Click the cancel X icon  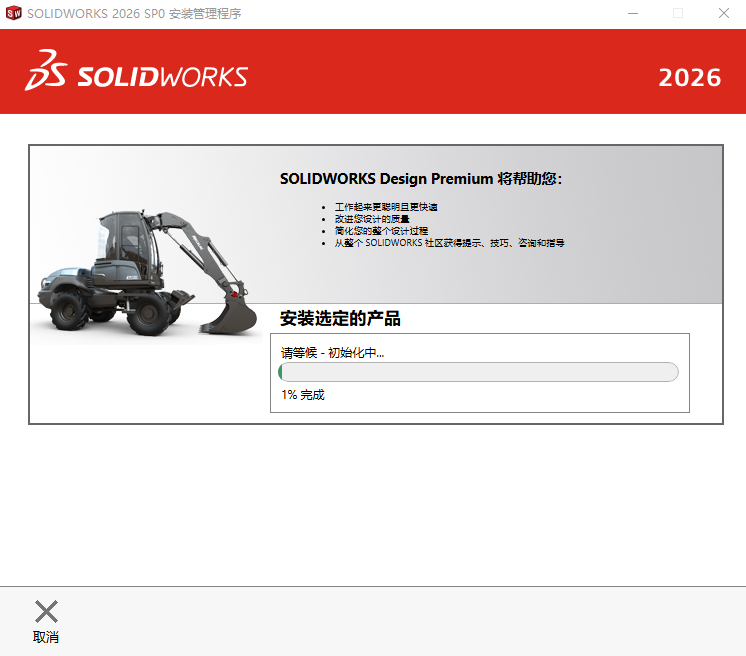46,612
